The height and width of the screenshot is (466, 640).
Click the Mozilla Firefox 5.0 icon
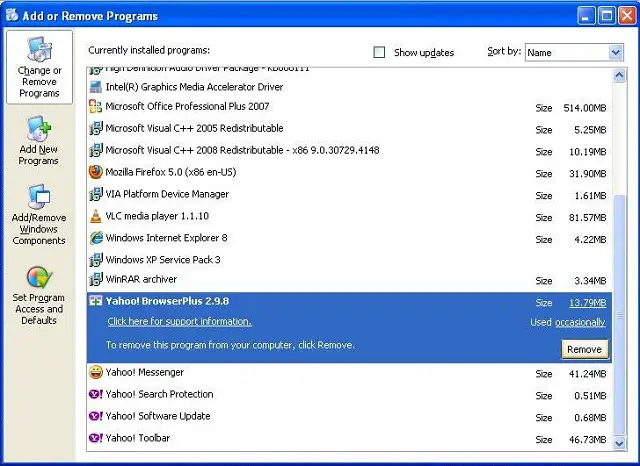(x=96, y=172)
